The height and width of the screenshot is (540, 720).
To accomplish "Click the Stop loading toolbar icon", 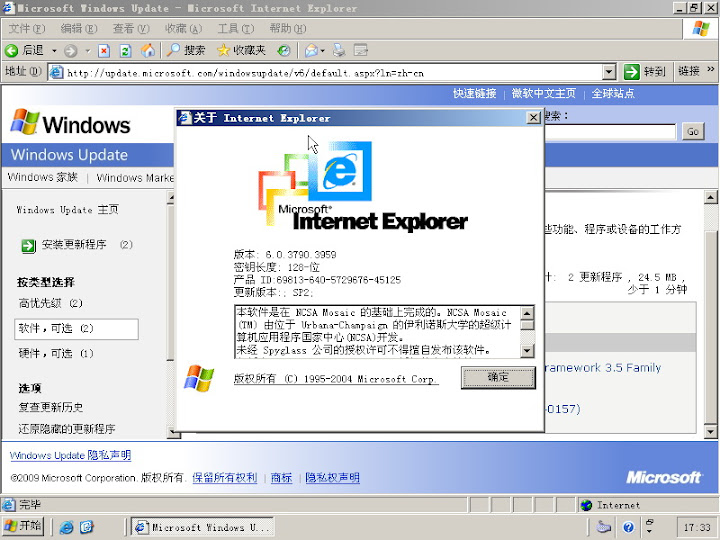I will point(104,51).
